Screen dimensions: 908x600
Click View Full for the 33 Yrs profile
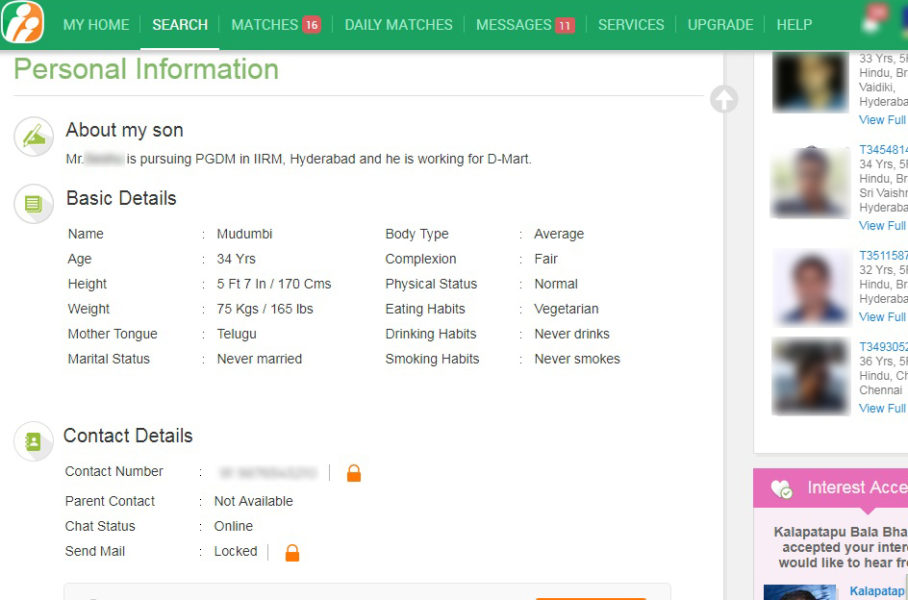point(883,120)
